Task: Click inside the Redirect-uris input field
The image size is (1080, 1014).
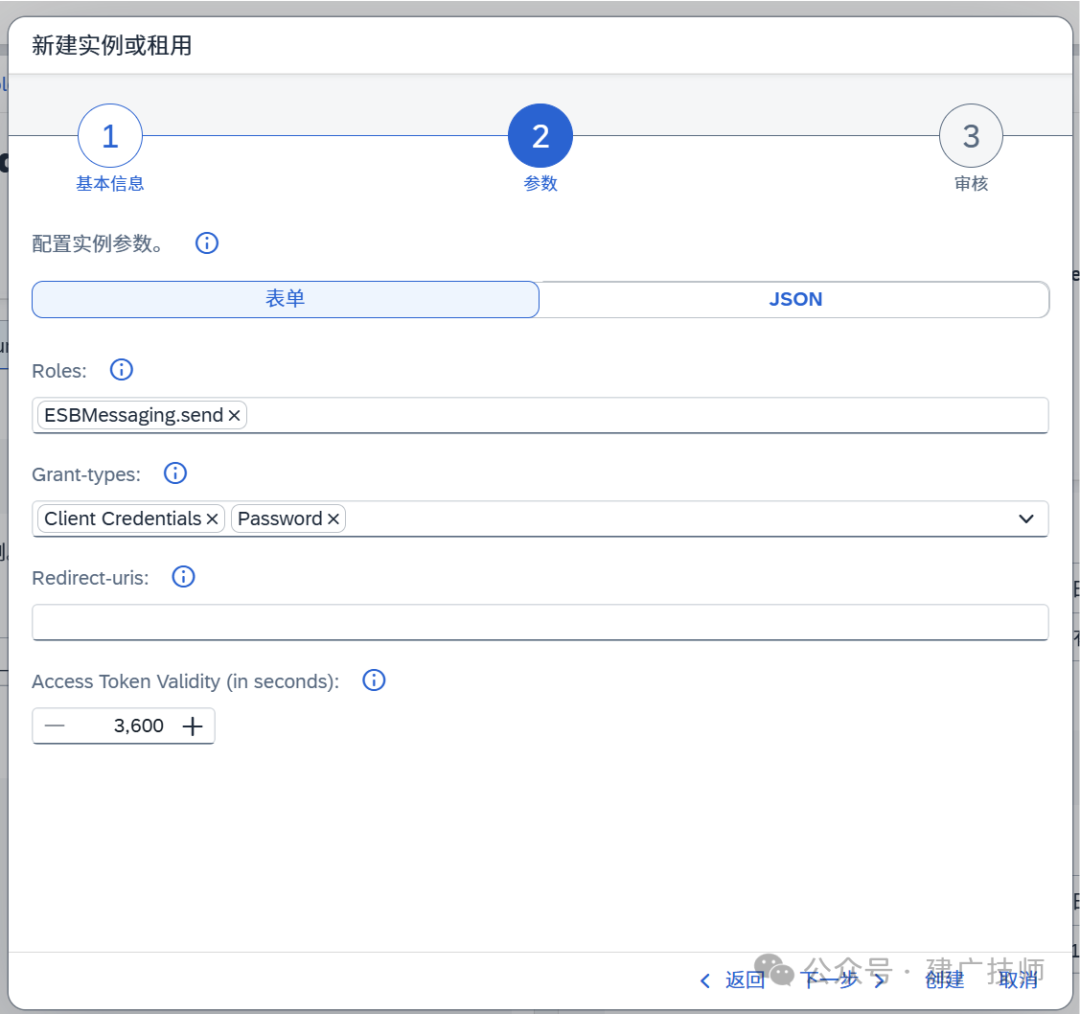Action: tap(540, 622)
